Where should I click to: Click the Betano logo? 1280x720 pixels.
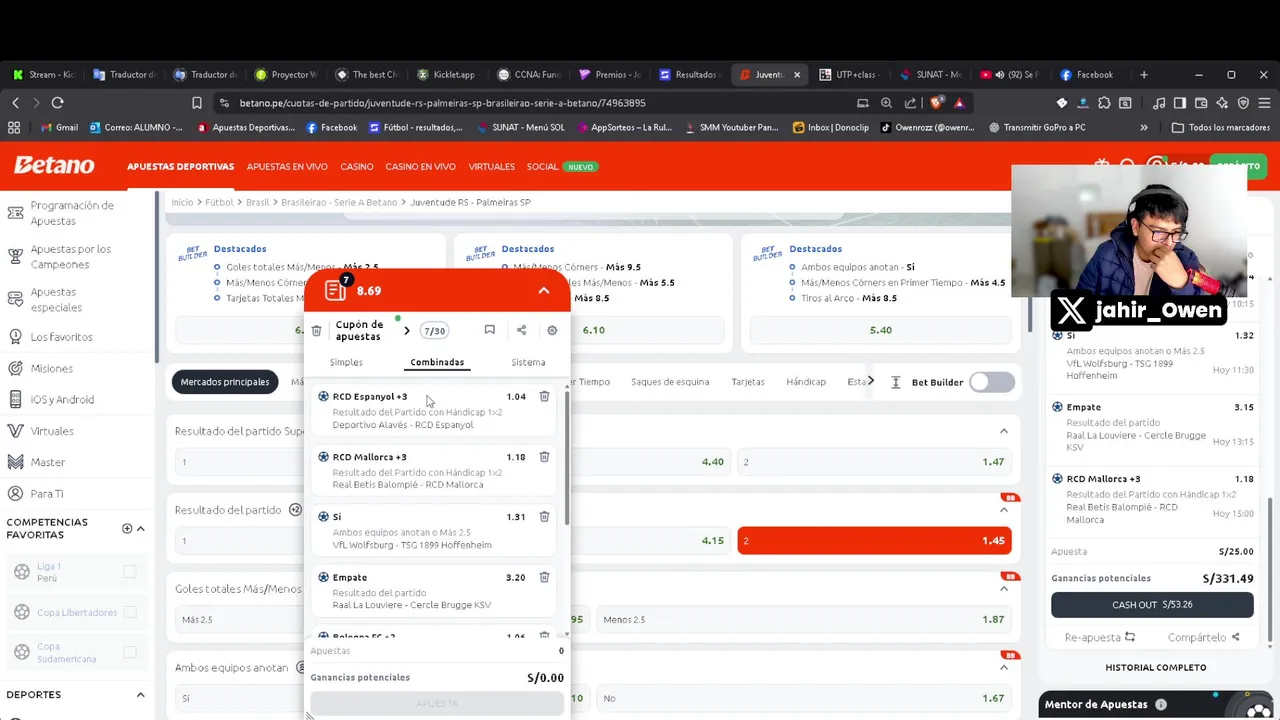pyautogui.click(x=54, y=166)
